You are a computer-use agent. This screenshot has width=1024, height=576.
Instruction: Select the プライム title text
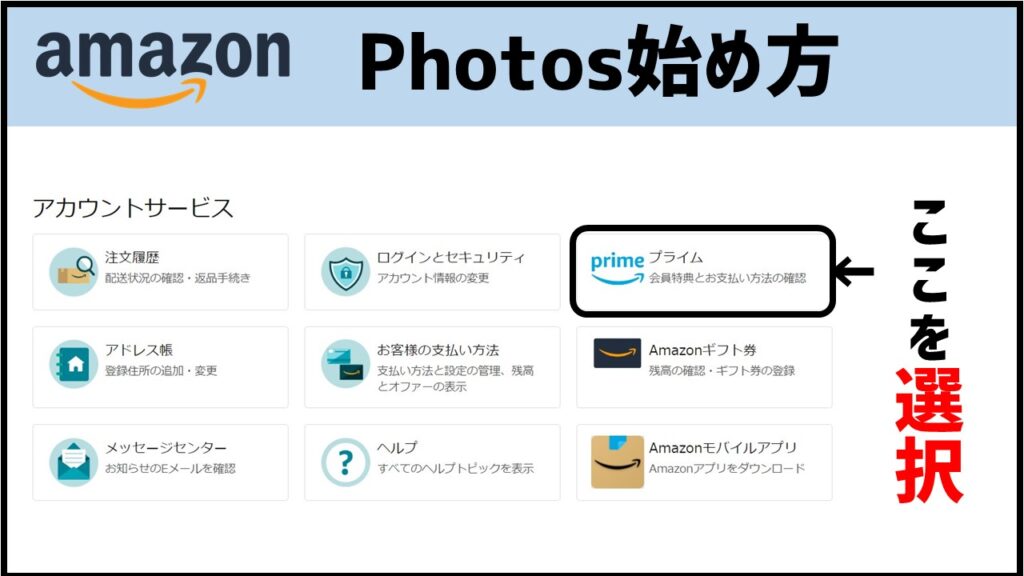pyautogui.click(x=675, y=257)
